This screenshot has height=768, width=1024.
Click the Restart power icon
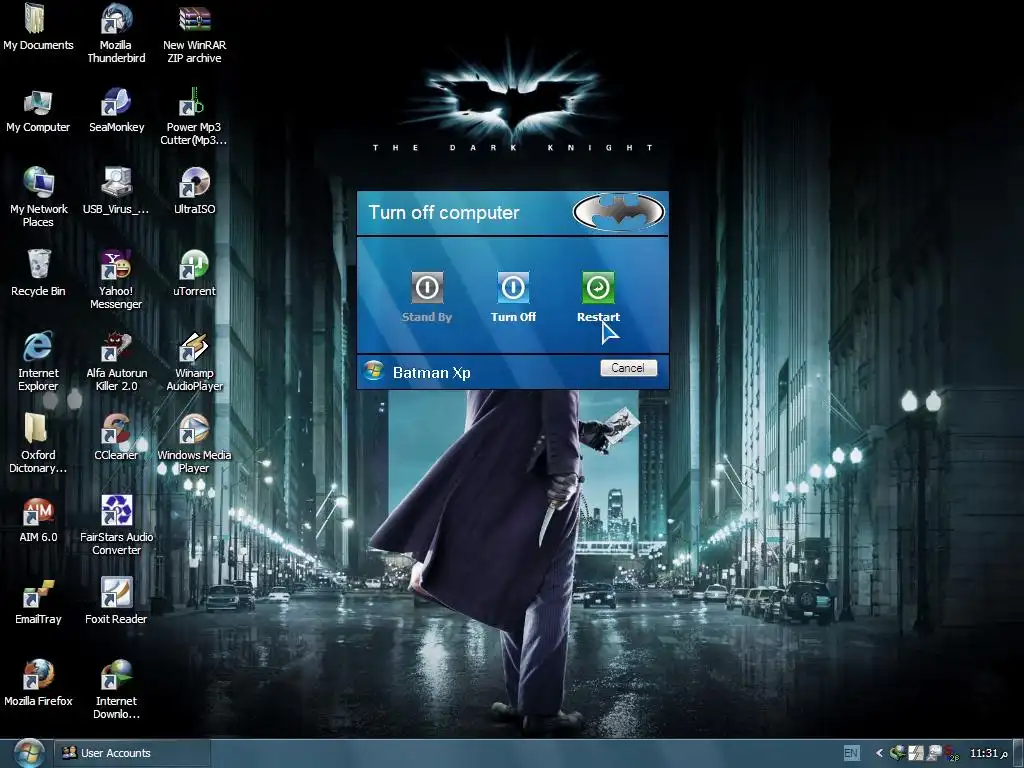598,288
